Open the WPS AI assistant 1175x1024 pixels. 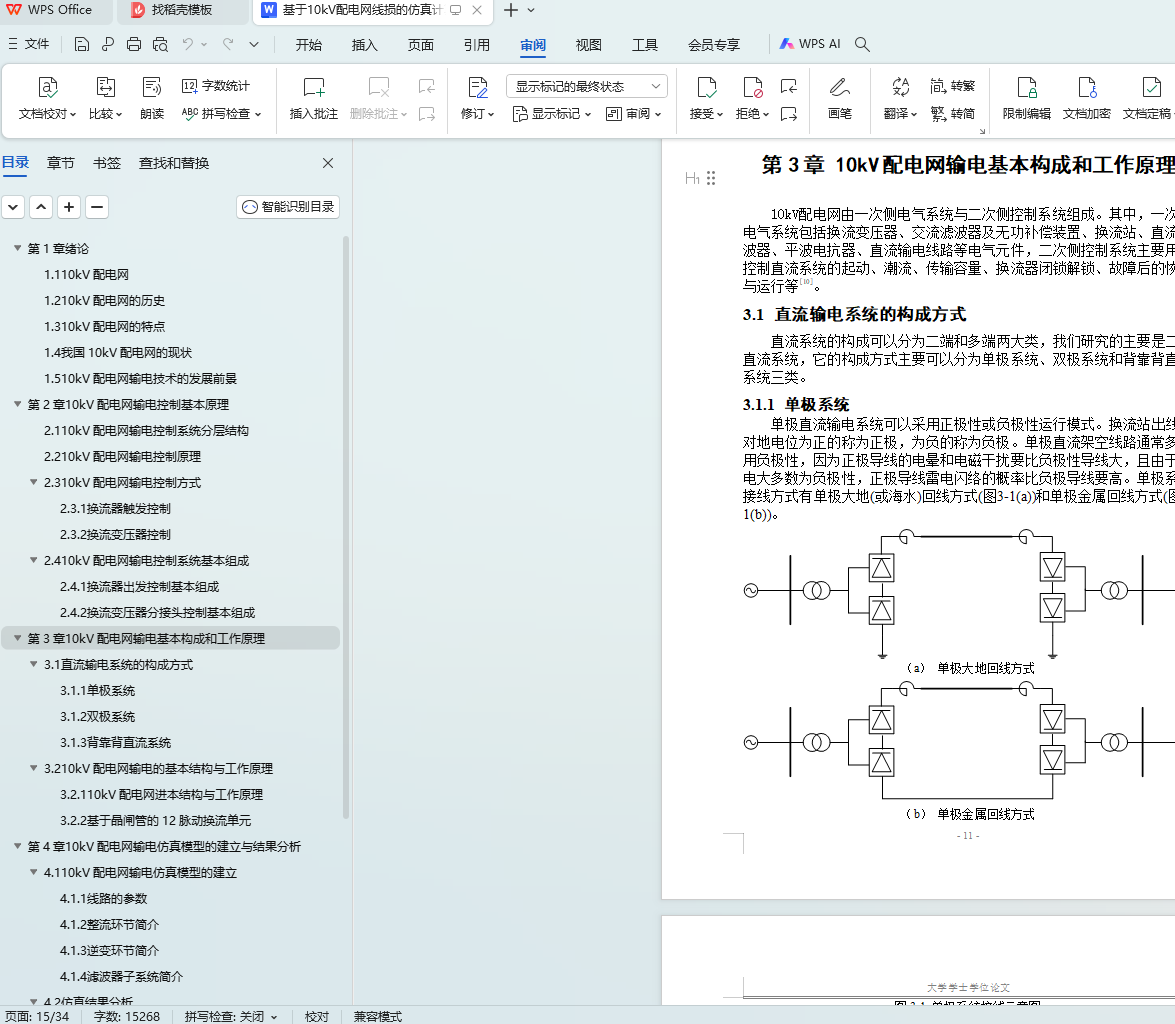(x=810, y=44)
